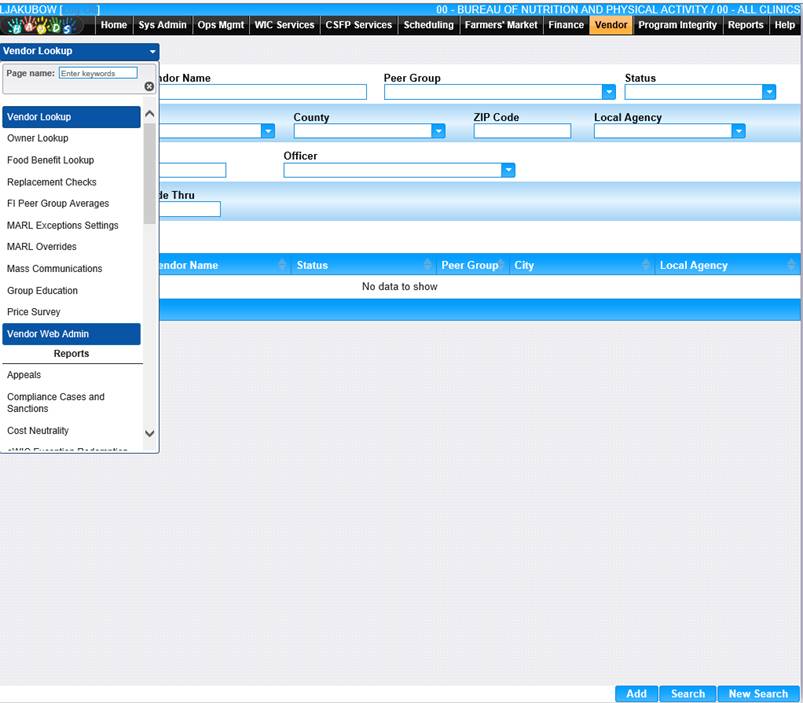Image resolution: width=803 pixels, height=703 pixels.
Task: Open the Help menu
Action: pyautogui.click(x=785, y=25)
